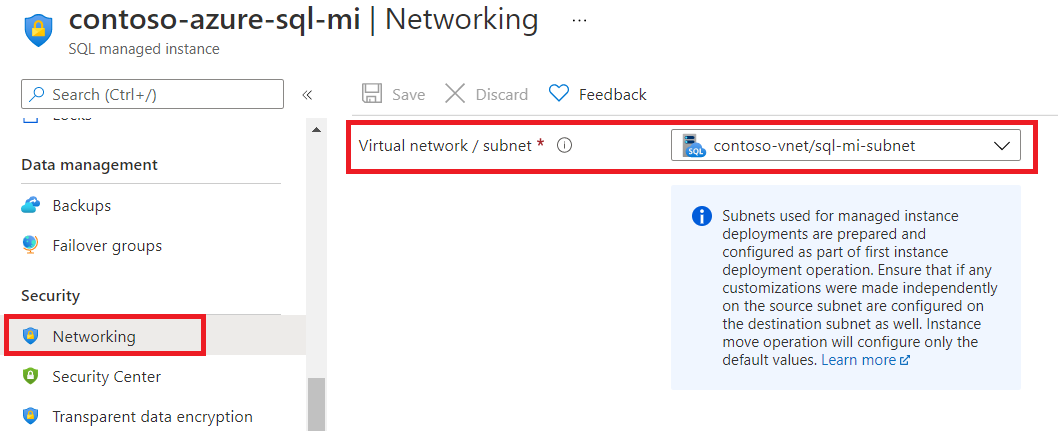Viewport: 1058px width, 431px height.
Task: Click the Save floppy disk icon
Action: tap(371, 94)
